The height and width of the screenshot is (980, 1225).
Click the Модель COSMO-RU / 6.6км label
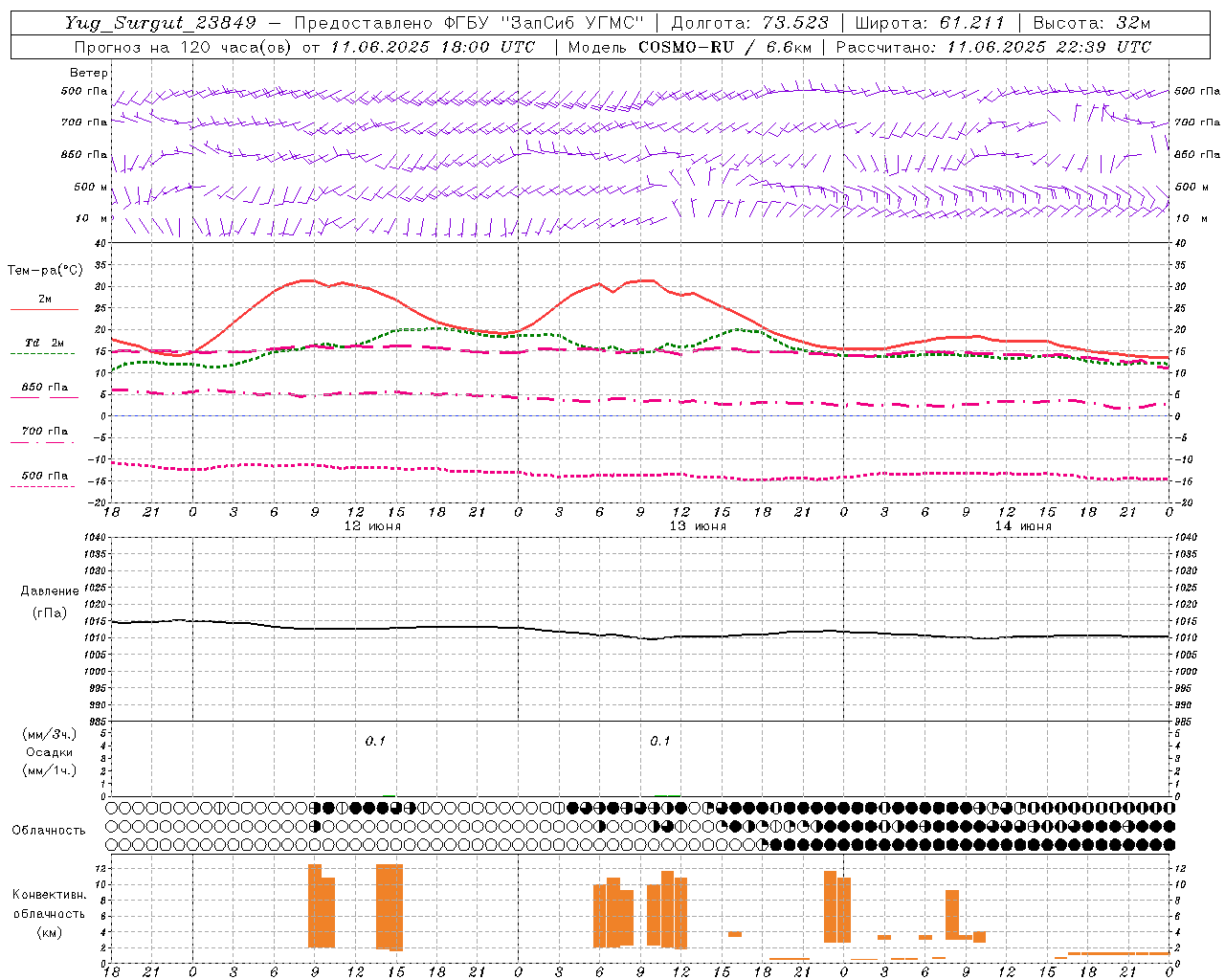pyautogui.click(x=690, y=47)
